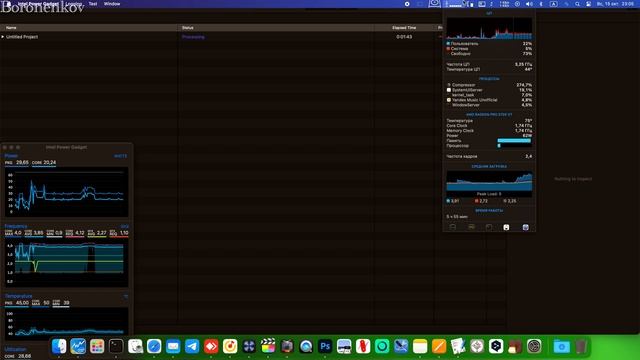Expand the Untitled Project batch row
This screenshot has height=360, width=640.
tap(3, 37)
